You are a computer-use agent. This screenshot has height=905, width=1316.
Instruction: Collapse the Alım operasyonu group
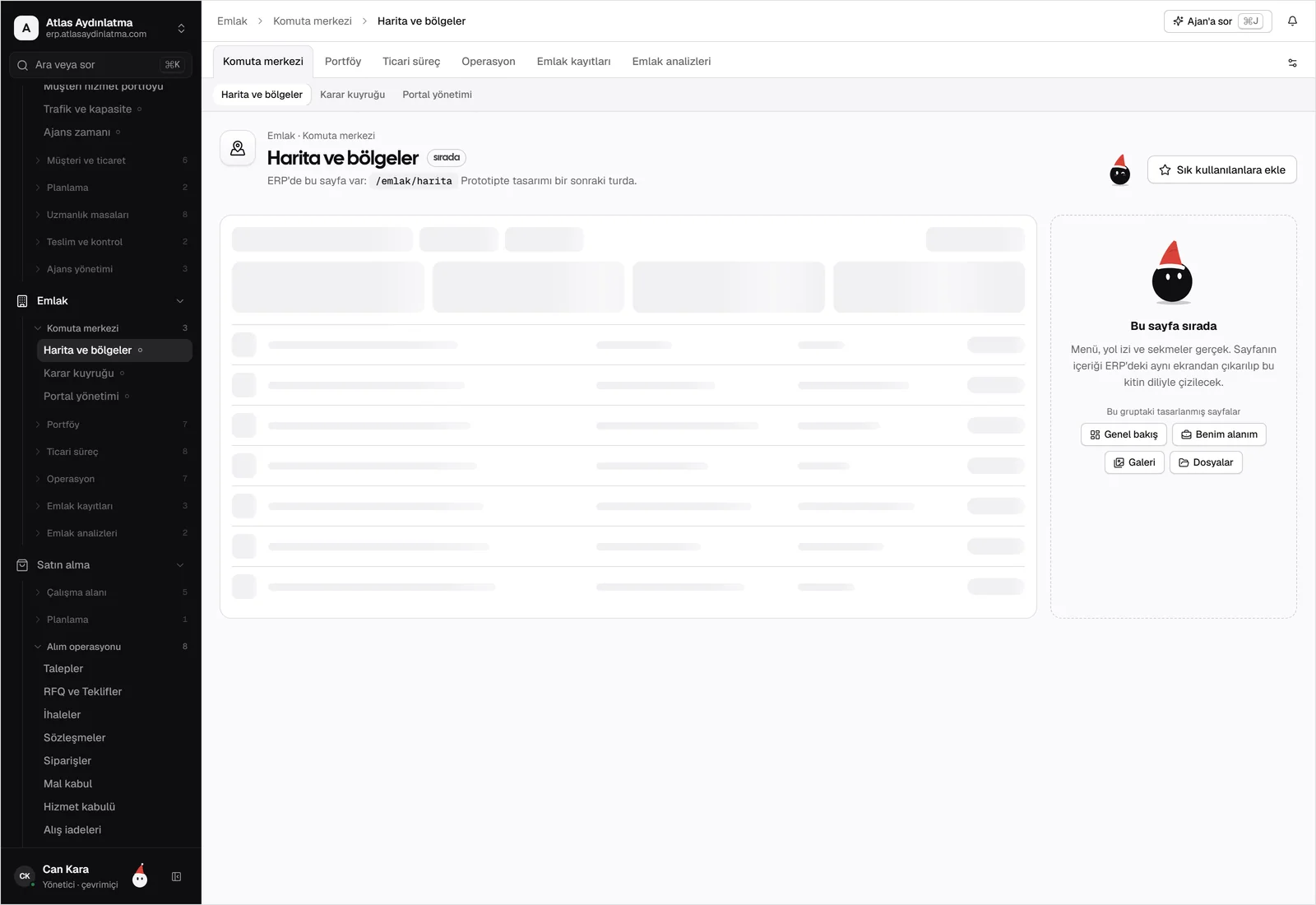(111, 647)
